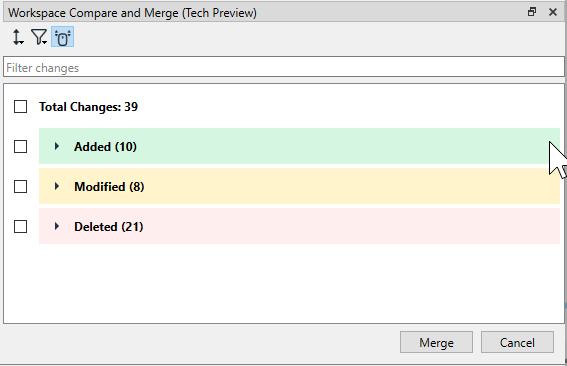
Task: Undock the panel with the float window icon
Action: (532, 12)
